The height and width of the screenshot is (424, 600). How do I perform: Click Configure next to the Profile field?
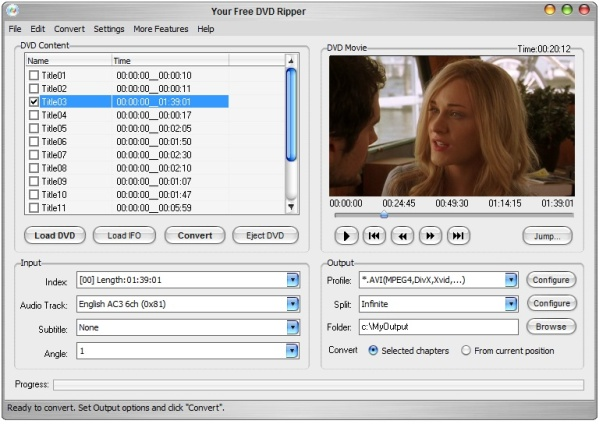[551, 280]
